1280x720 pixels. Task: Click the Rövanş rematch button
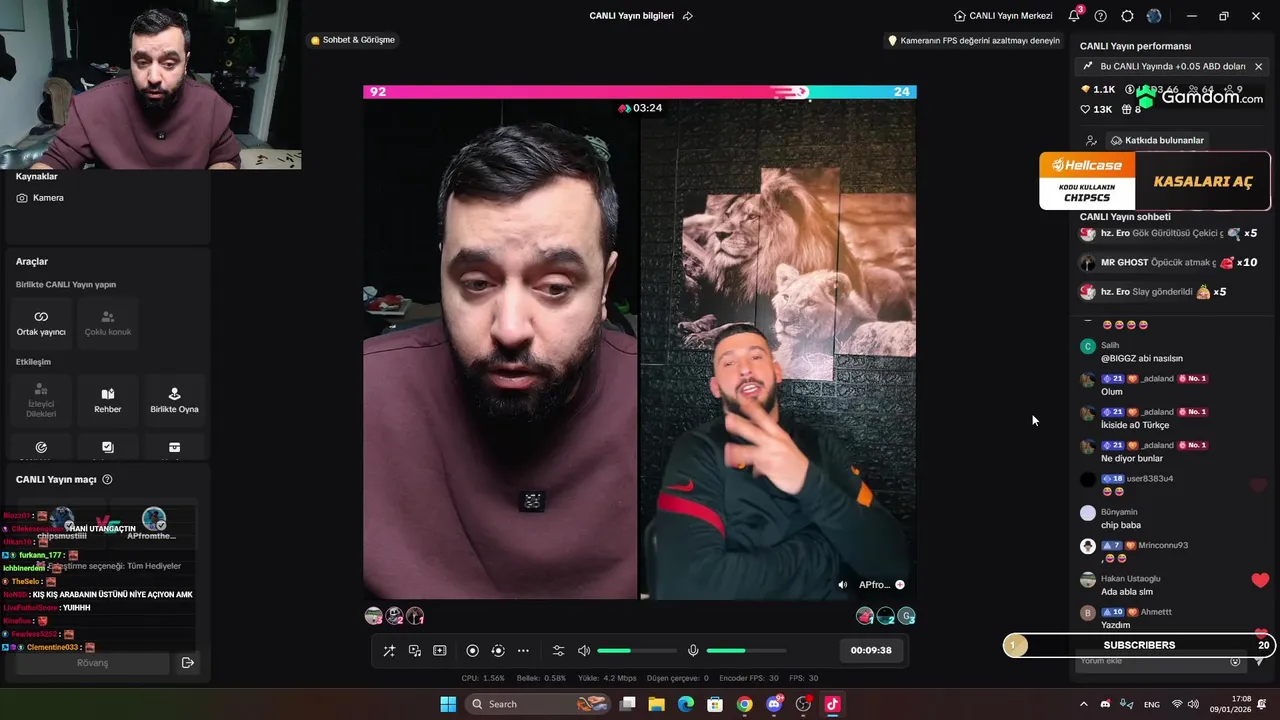(92, 663)
